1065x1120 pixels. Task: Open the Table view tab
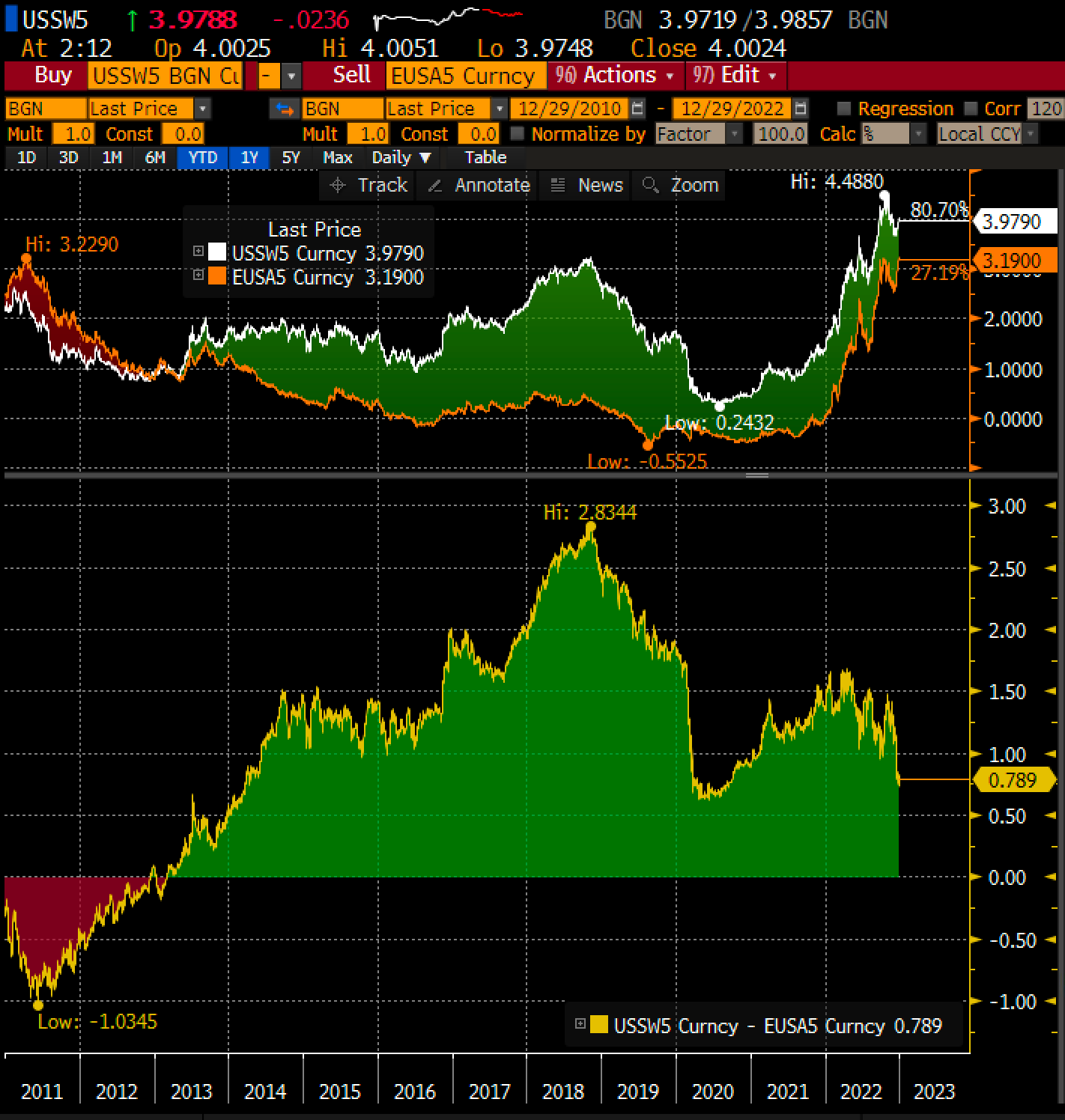click(484, 158)
